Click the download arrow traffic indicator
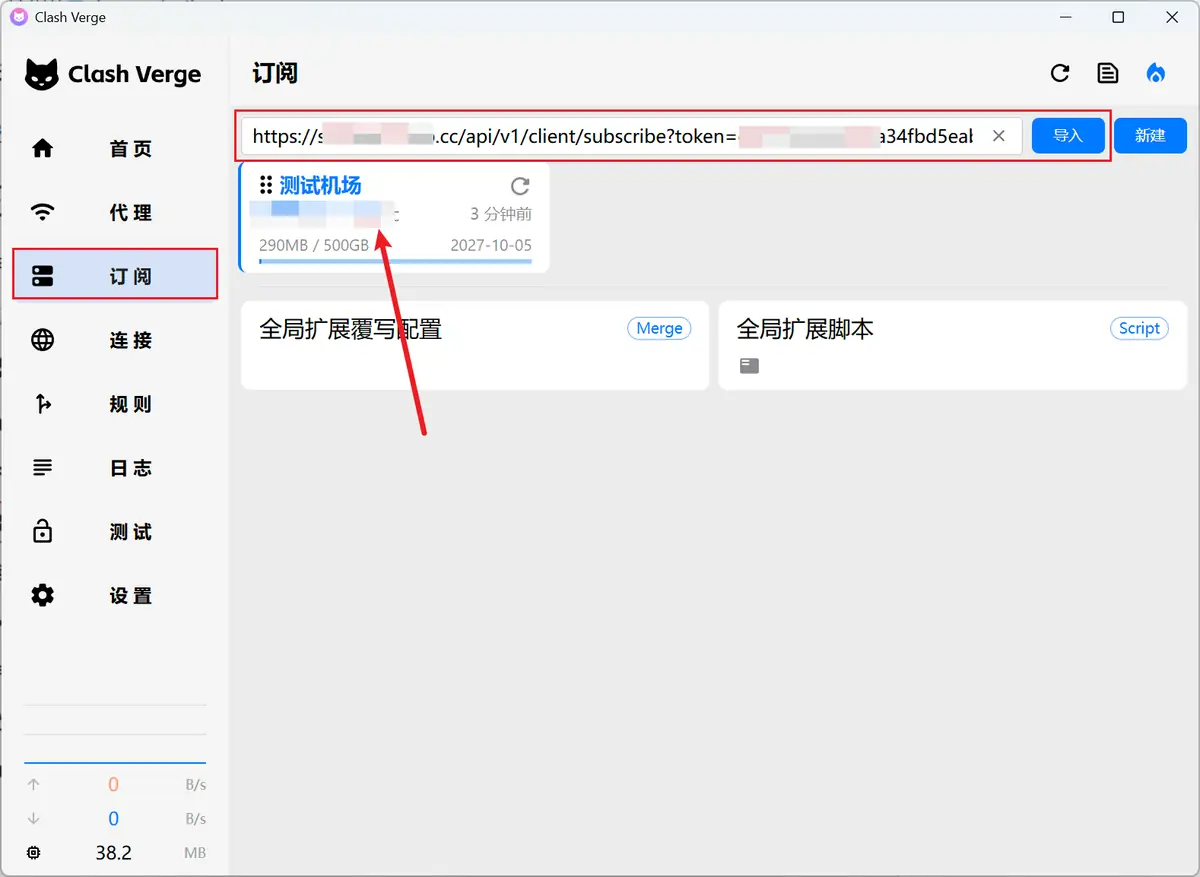 pyautogui.click(x=34, y=819)
